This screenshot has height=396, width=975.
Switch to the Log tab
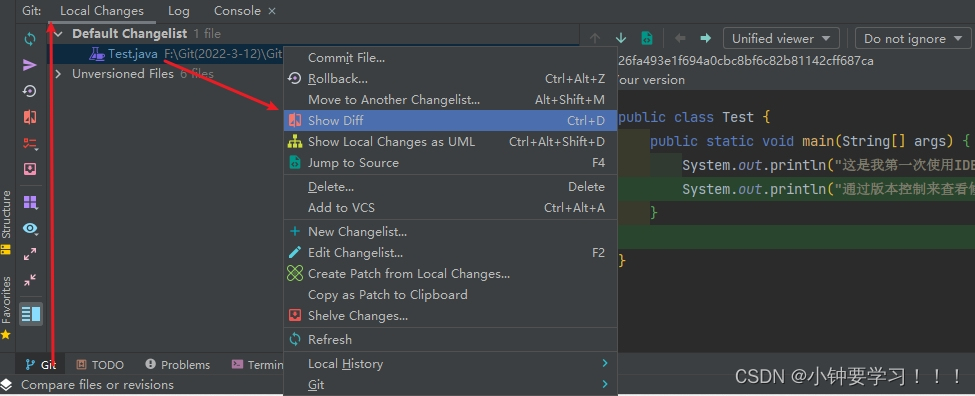pos(178,11)
